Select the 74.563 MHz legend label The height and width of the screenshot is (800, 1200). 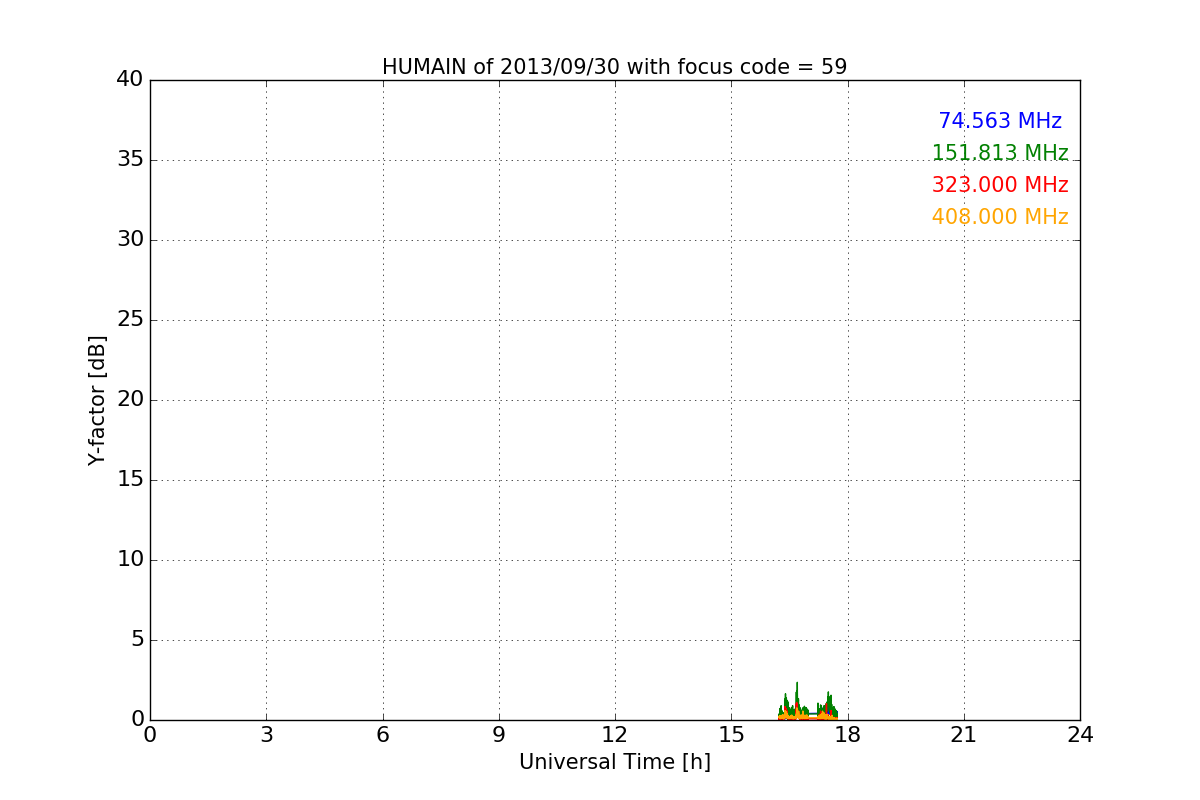point(1000,121)
